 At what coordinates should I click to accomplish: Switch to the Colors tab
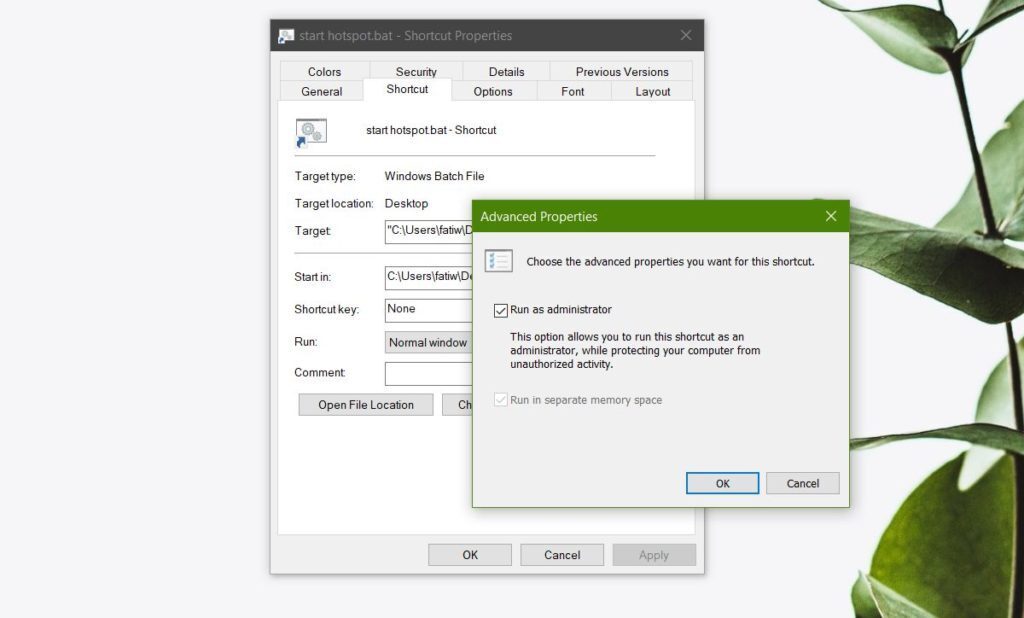pos(324,71)
